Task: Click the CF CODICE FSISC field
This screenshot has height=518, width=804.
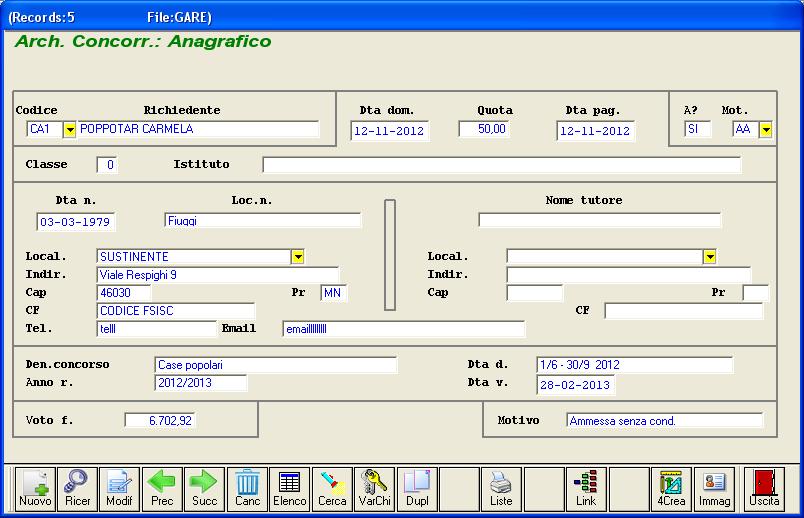Action: coord(175,310)
